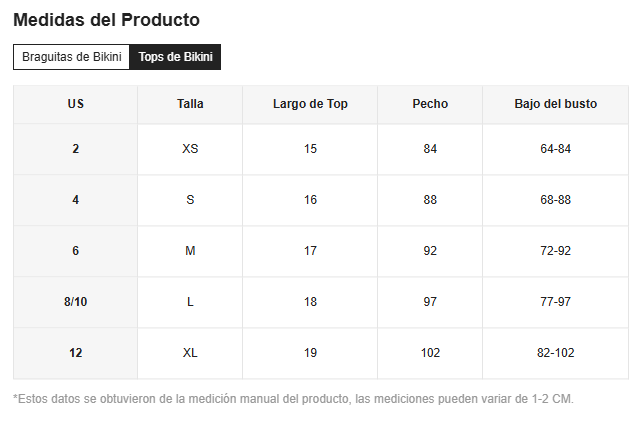Viewport: 633px width, 426px height.
Task: Click the Medidas del Producto heading
Action: [x=107, y=20]
